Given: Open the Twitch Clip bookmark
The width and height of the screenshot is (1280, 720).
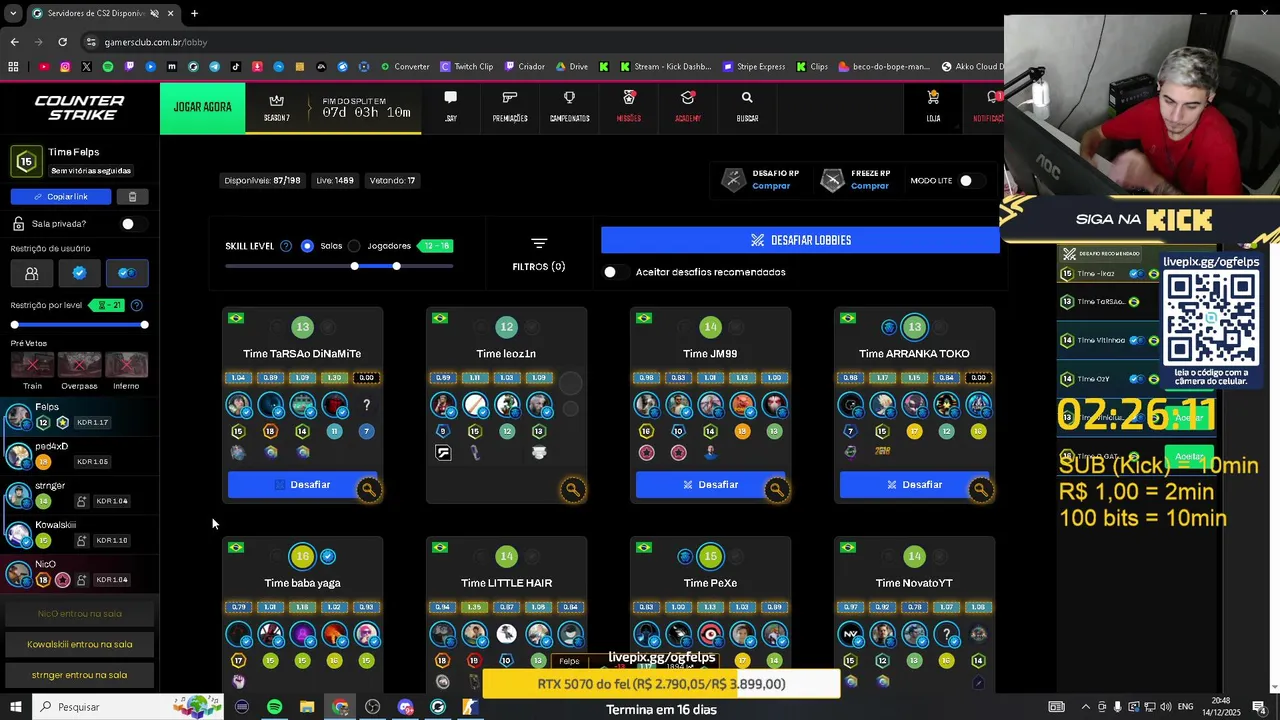Looking at the screenshot, I should click(466, 67).
